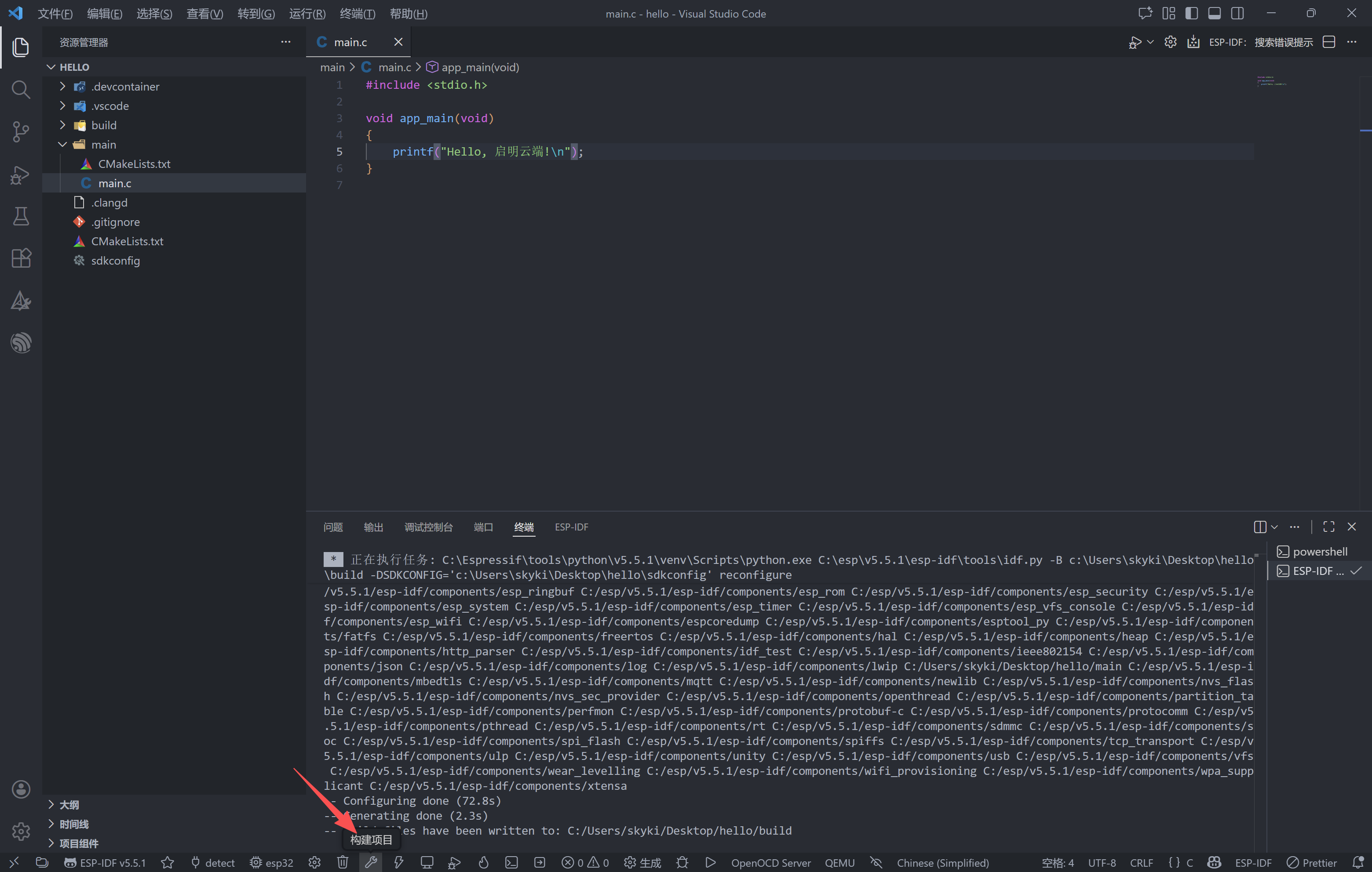Open ESP-IDF terminal icon in status bar
Screen dimensions: 1372x872
[x=512, y=862]
